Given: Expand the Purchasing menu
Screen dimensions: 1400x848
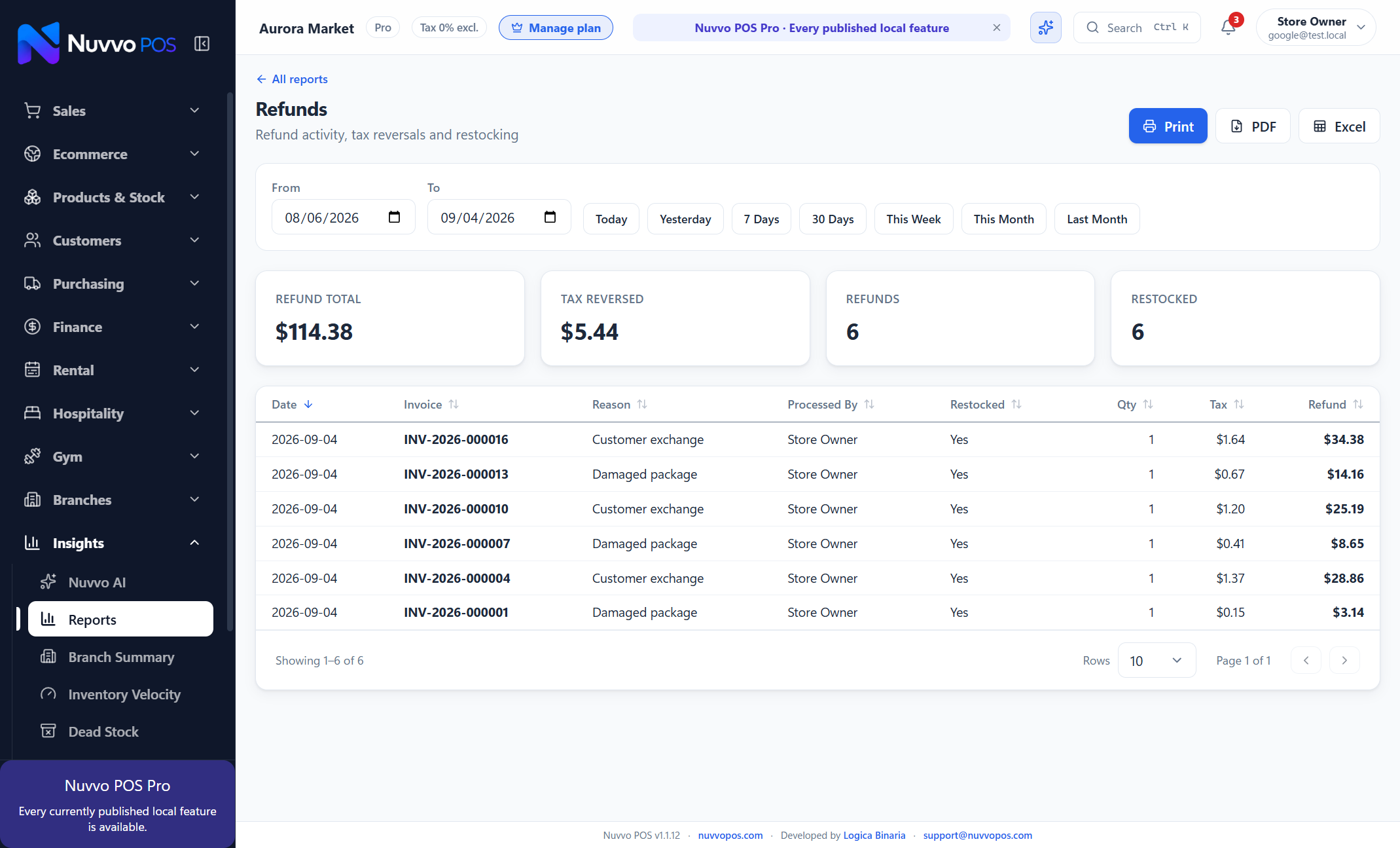Looking at the screenshot, I should (x=111, y=284).
